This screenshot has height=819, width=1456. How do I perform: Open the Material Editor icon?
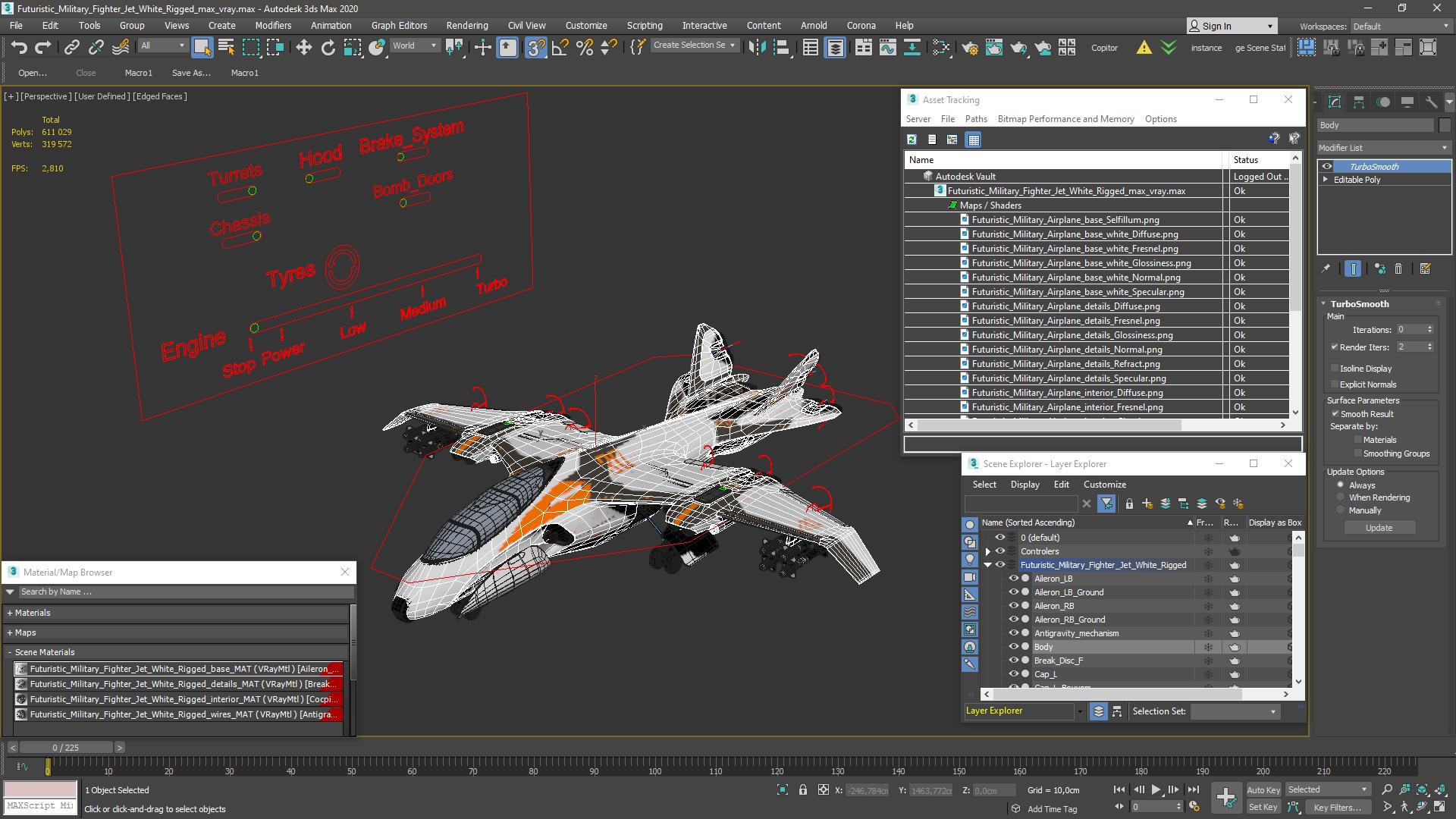tap(941, 47)
